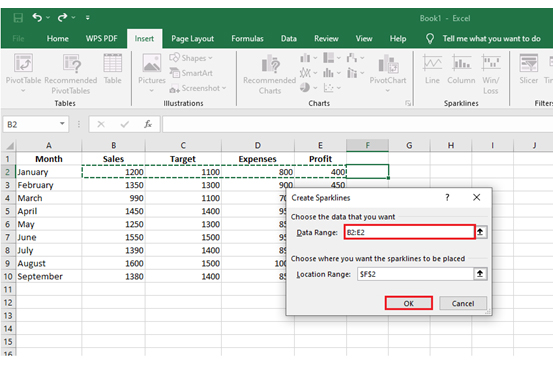Insert a Win/Loss sparkline
Viewport: 553px width, 367px height.
(x=491, y=74)
